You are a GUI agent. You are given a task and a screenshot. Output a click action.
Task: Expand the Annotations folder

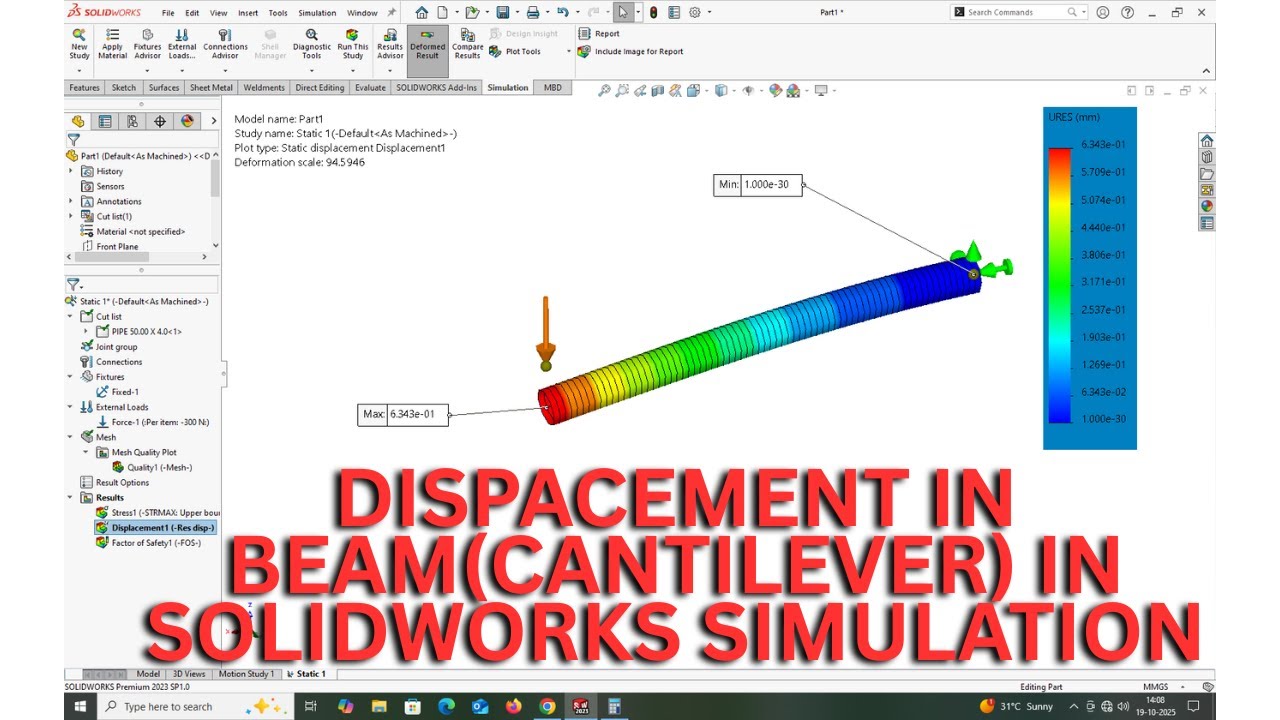[x=71, y=201]
